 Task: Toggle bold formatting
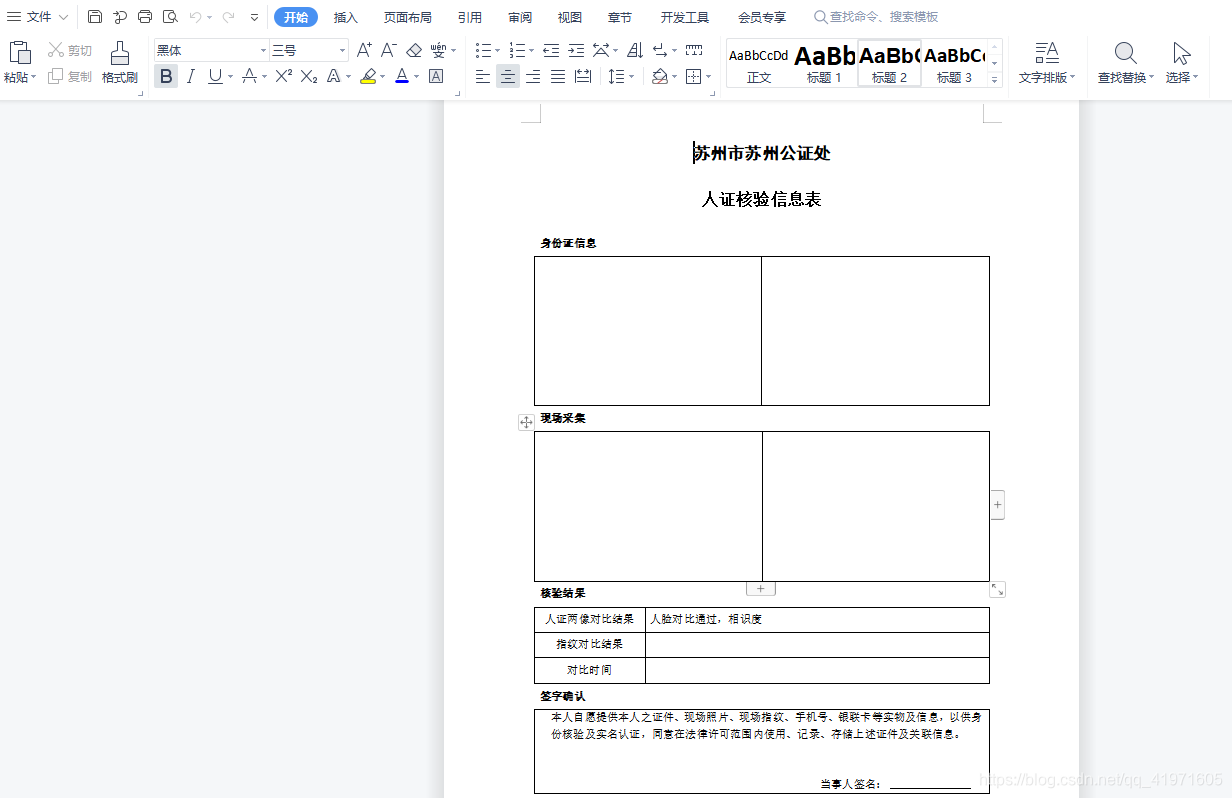click(x=165, y=75)
